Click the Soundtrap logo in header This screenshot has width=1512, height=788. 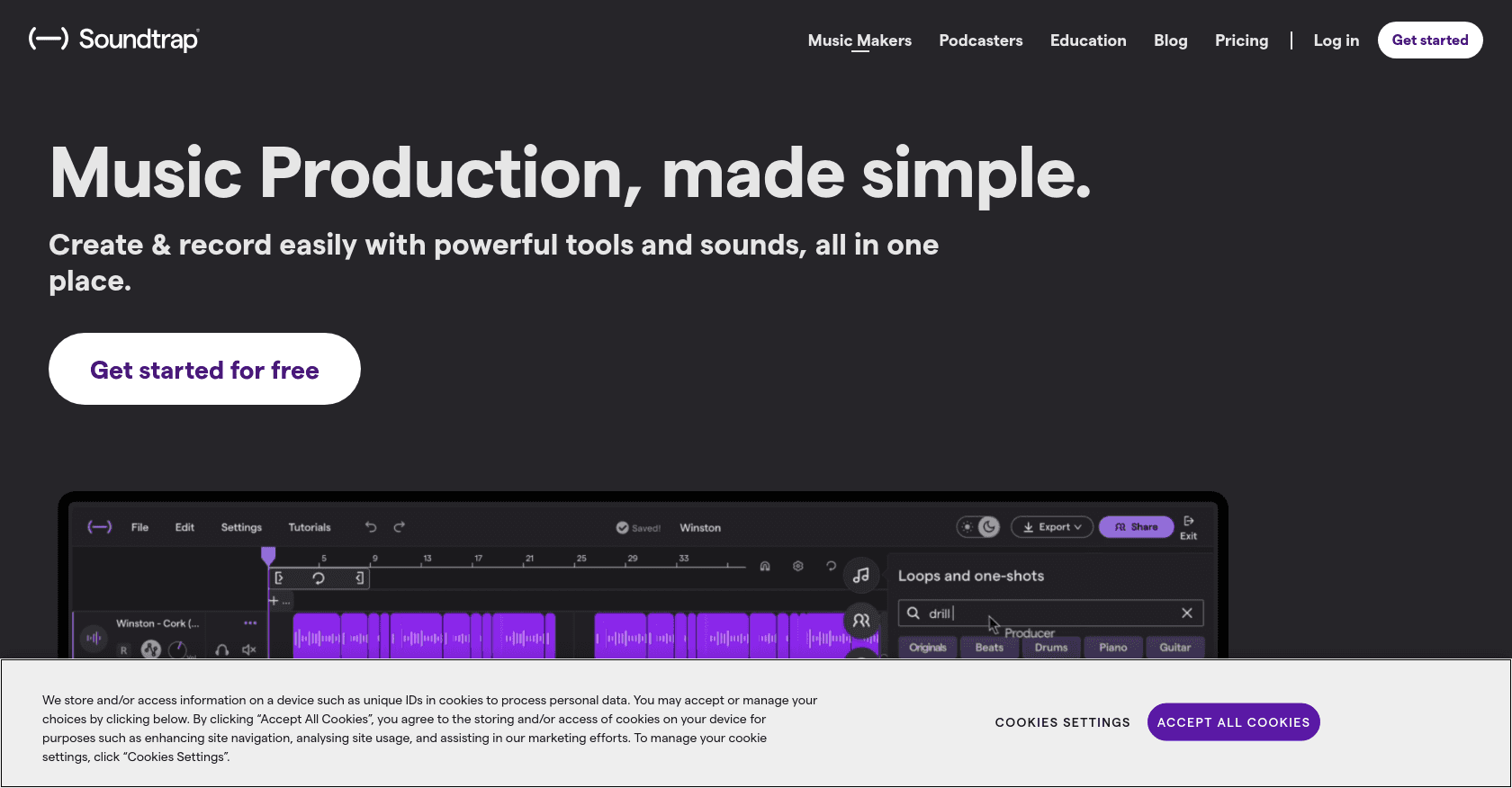click(114, 40)
